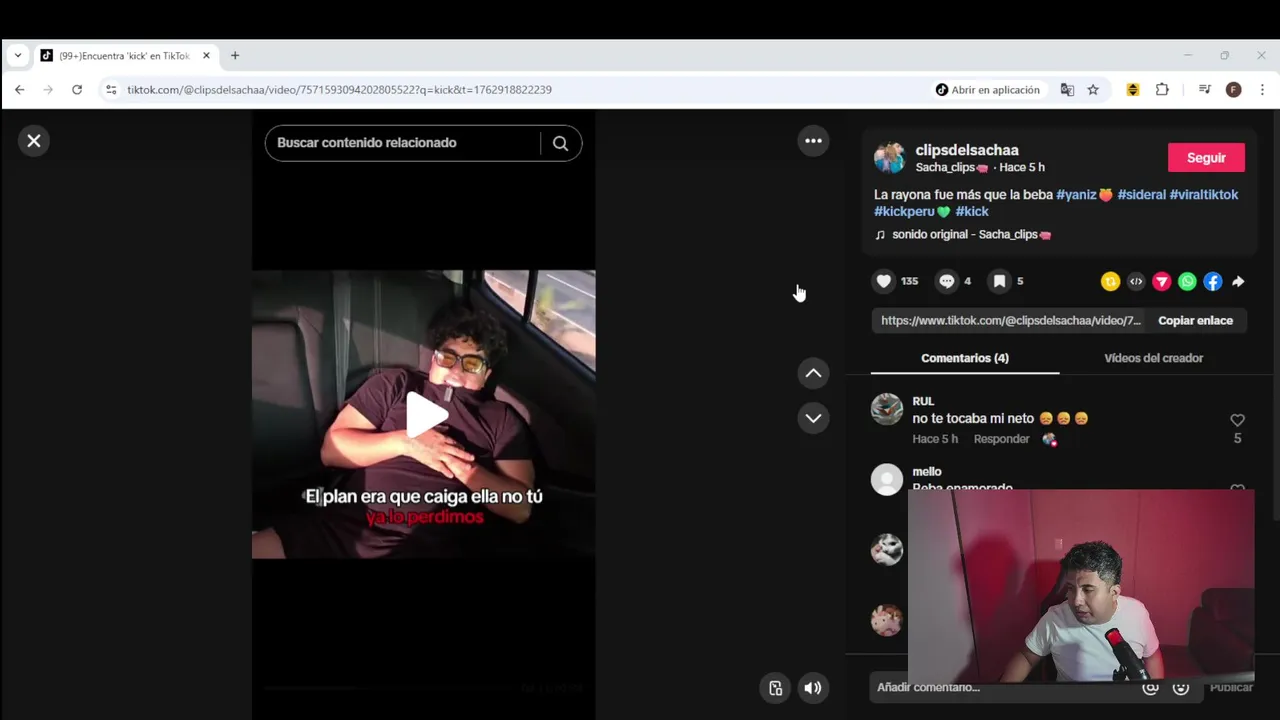Save video with bookmark icon
Viewport: 1280px width, 720px height.
tap(999, 281)
